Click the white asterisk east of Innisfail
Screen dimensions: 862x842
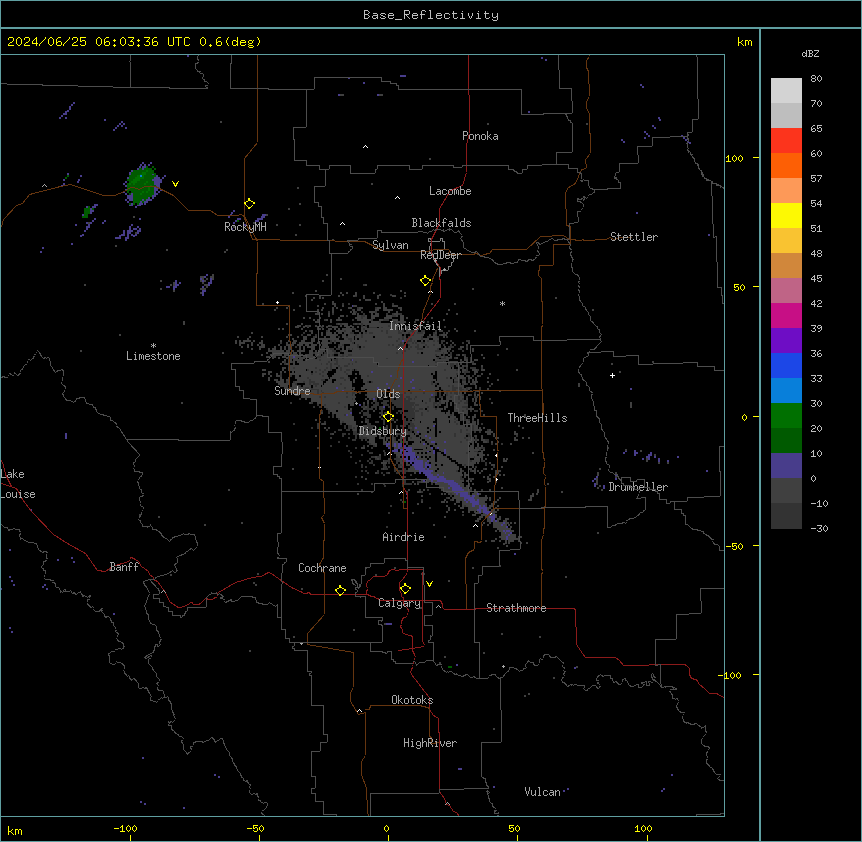pos(502,303)
